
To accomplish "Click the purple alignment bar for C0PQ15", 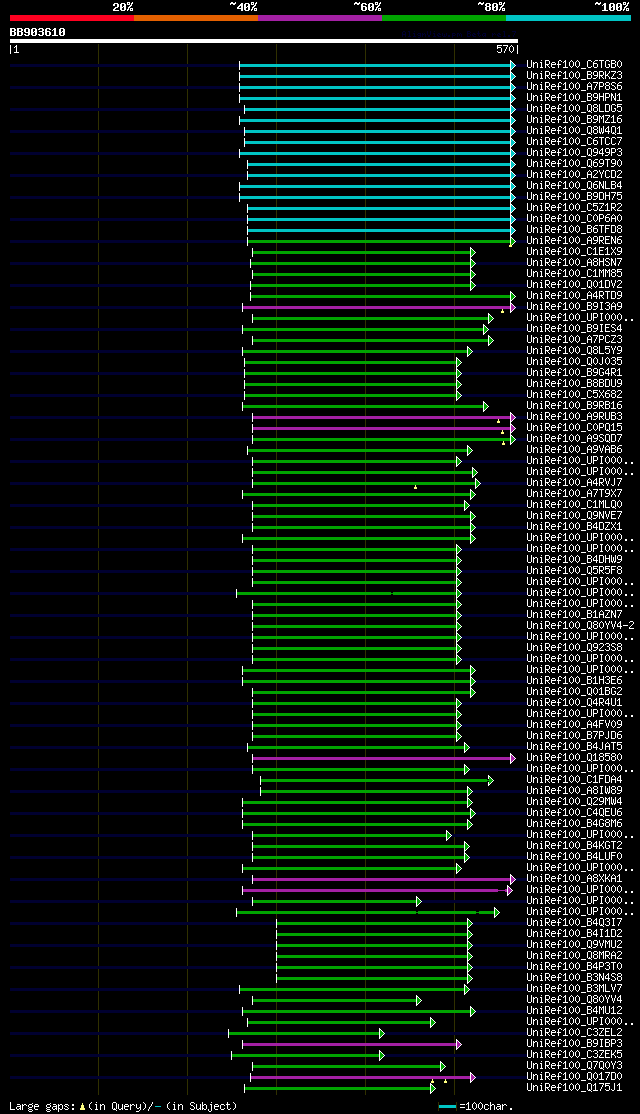I will tap(384, 428).
